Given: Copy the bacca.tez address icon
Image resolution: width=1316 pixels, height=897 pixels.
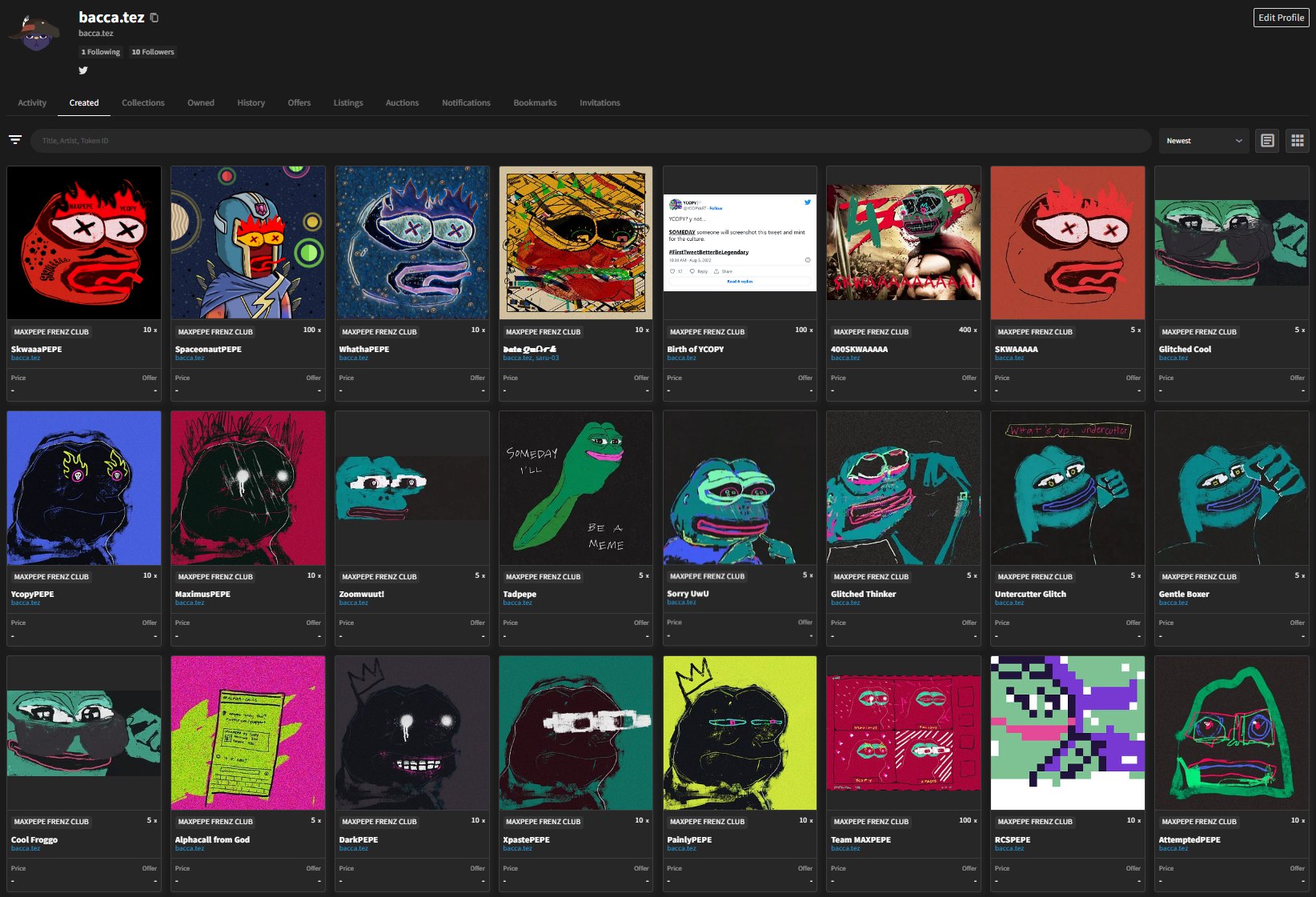Looking at the screenshot, I should point(154,18).
